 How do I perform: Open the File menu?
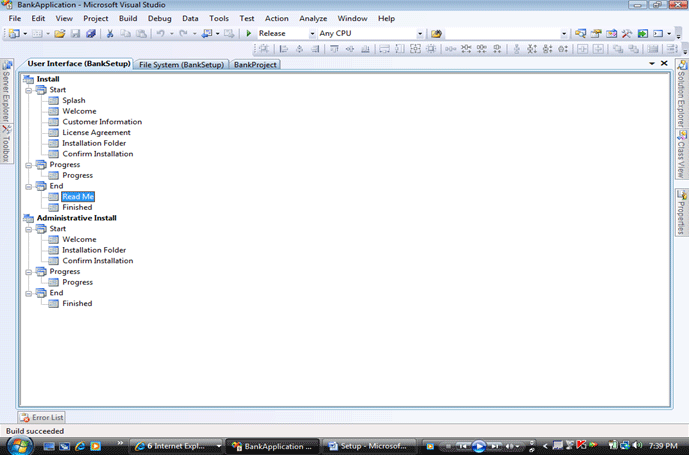15,18
